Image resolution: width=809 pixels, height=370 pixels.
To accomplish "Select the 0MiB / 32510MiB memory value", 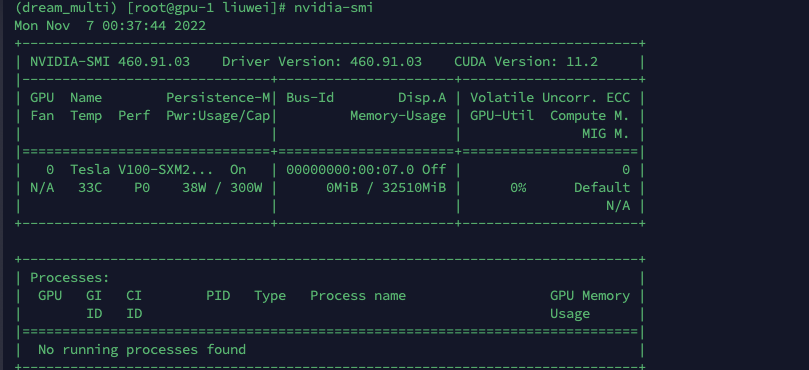I will coord(386,188).
